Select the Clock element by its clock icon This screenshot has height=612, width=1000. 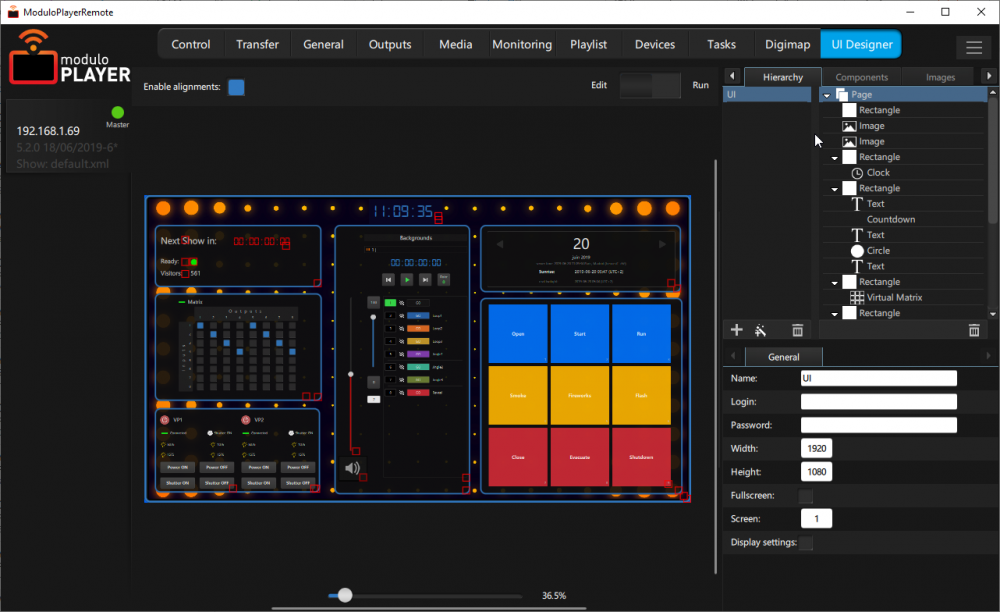point(857,172)
